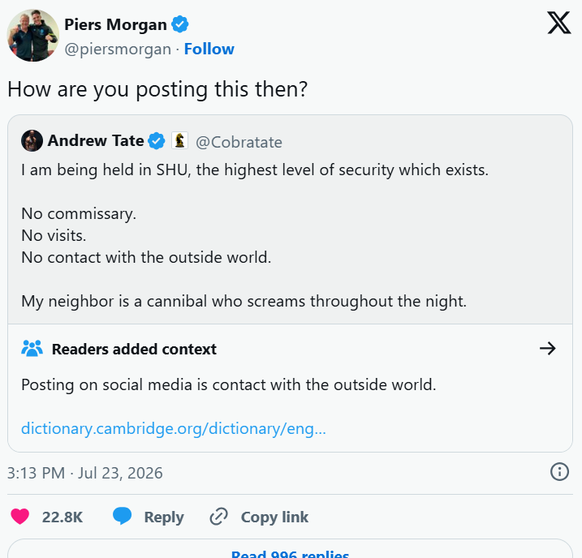Click the X logo icon
This screenshot has width=582, height=558.
click(x=559, y=23)
